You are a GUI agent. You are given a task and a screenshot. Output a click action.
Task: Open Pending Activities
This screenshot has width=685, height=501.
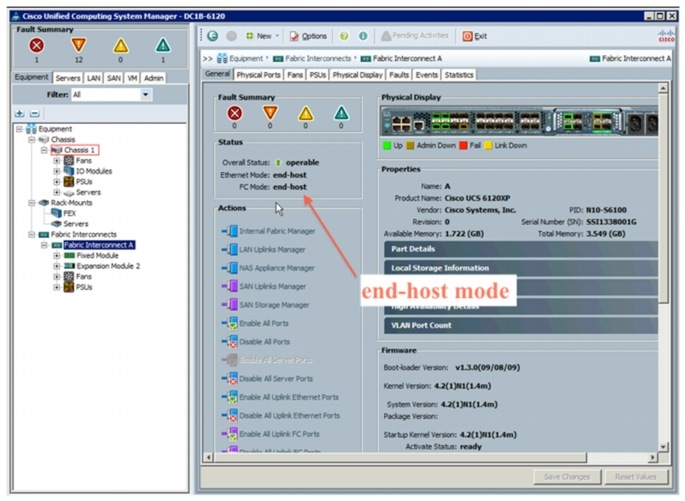tap(415, 36)
